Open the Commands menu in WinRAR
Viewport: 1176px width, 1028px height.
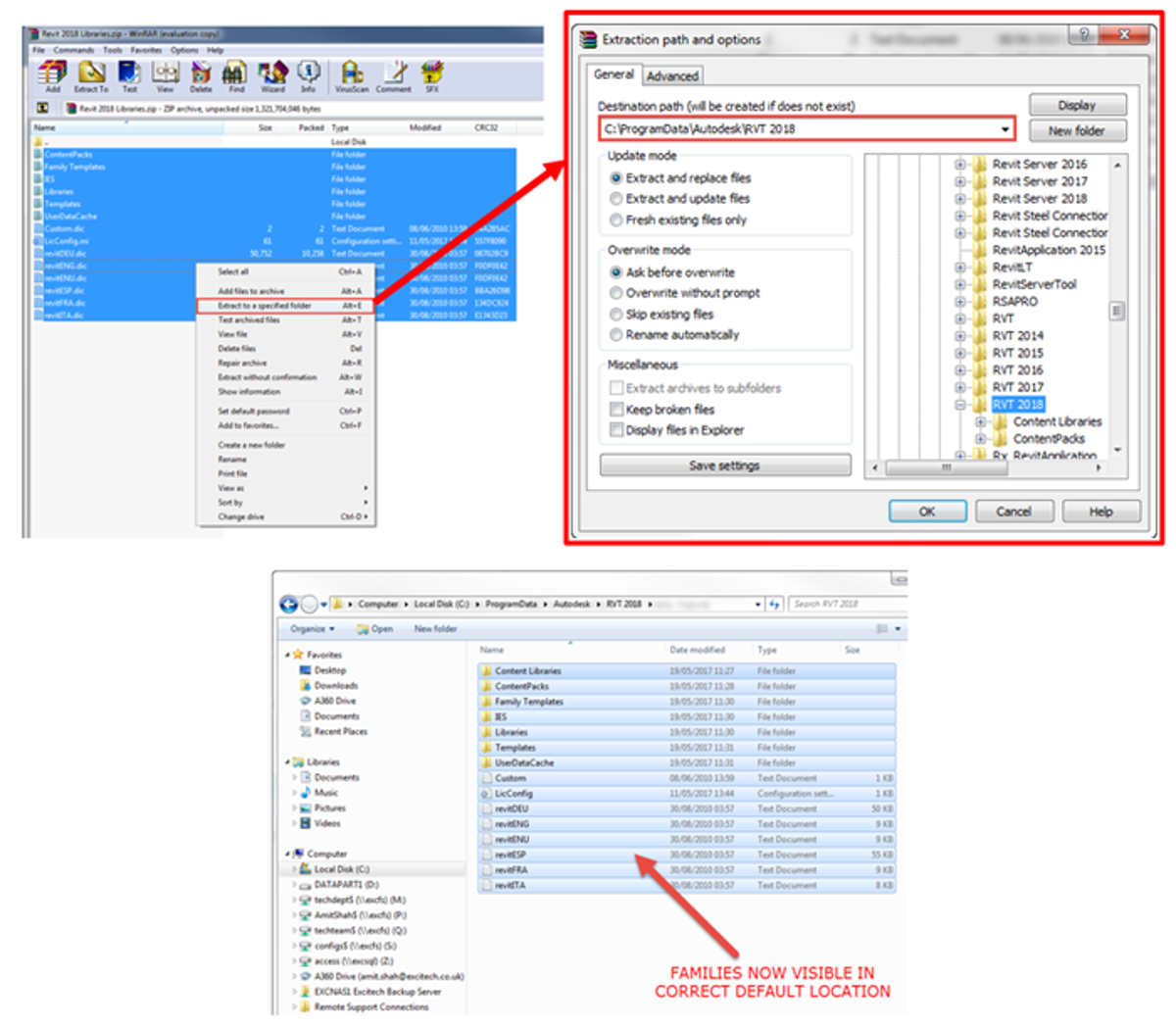click(x=73, y=50)
